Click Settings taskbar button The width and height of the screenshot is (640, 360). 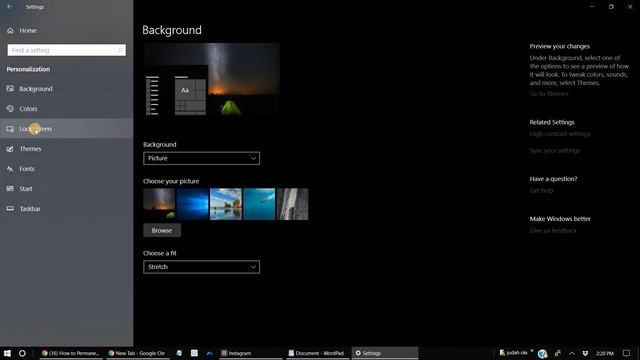click(x=385, y=353)
